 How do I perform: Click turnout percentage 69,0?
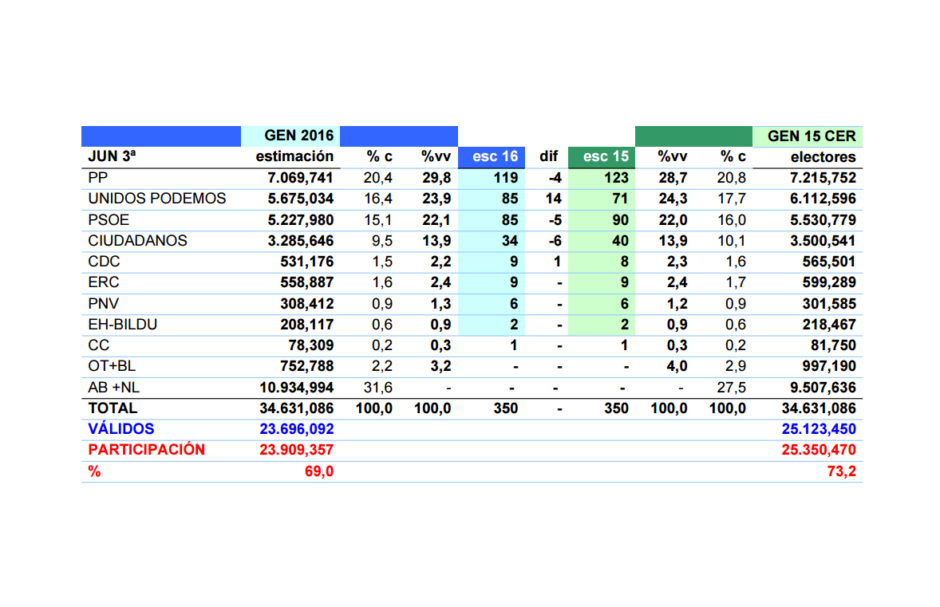319,472
